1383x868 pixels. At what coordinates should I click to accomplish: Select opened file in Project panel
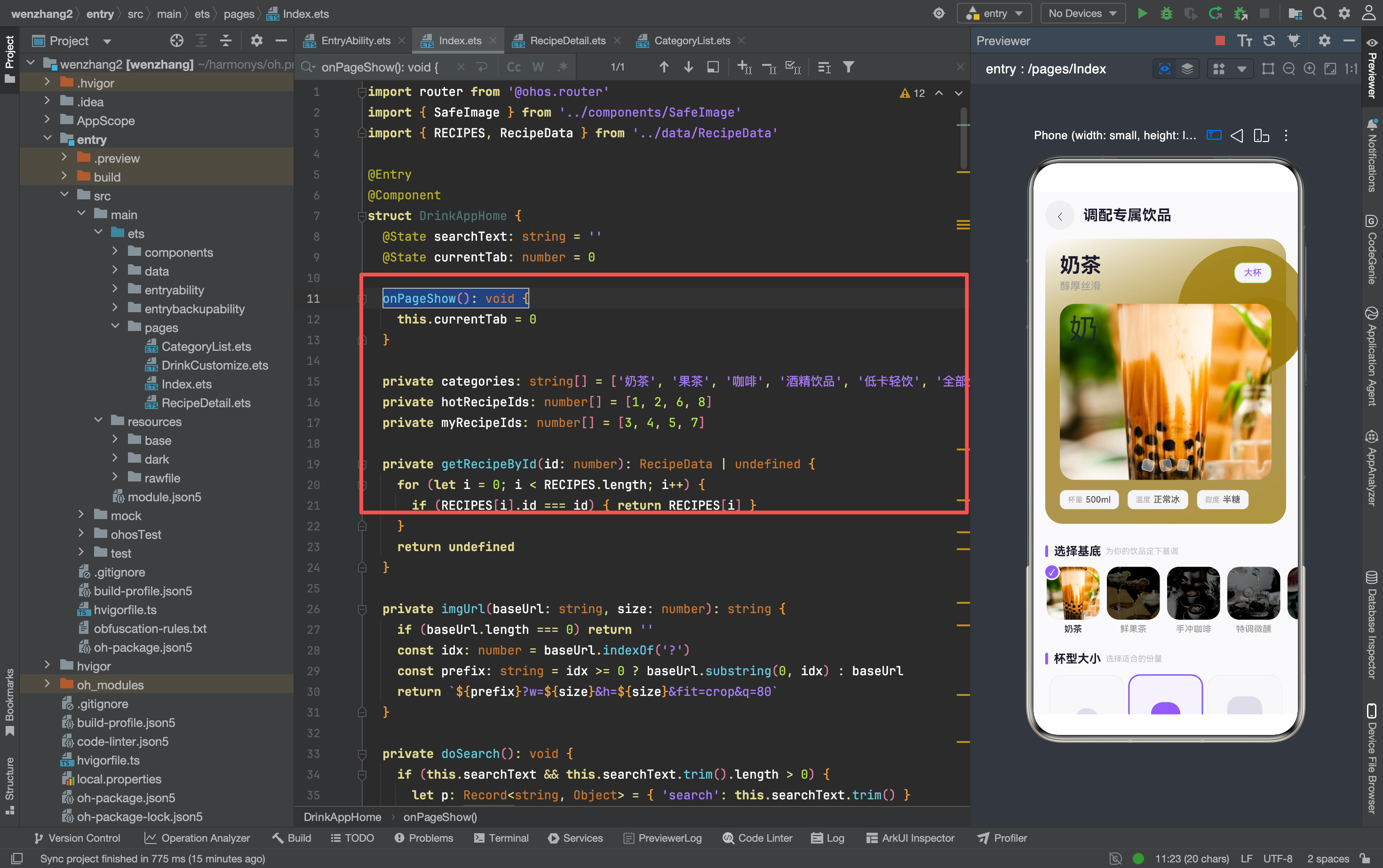coord(177,40)
